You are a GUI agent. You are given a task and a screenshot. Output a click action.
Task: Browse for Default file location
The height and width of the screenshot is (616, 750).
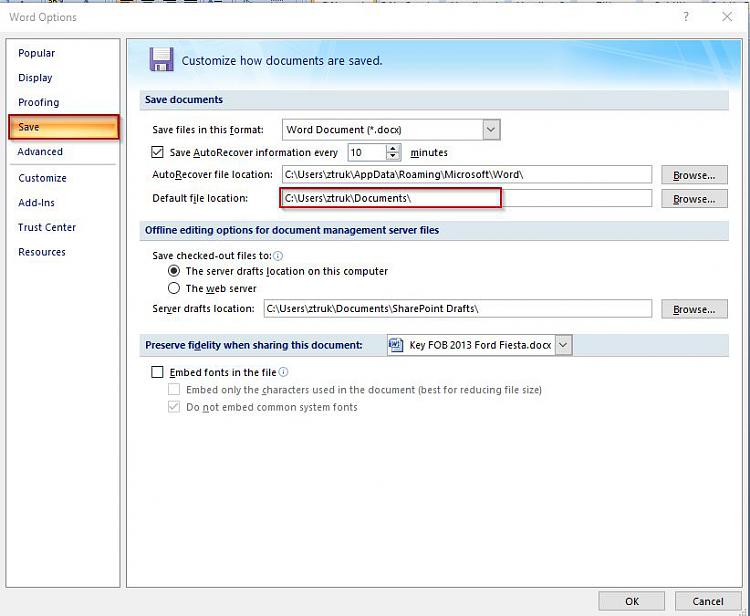coord(694,199)
